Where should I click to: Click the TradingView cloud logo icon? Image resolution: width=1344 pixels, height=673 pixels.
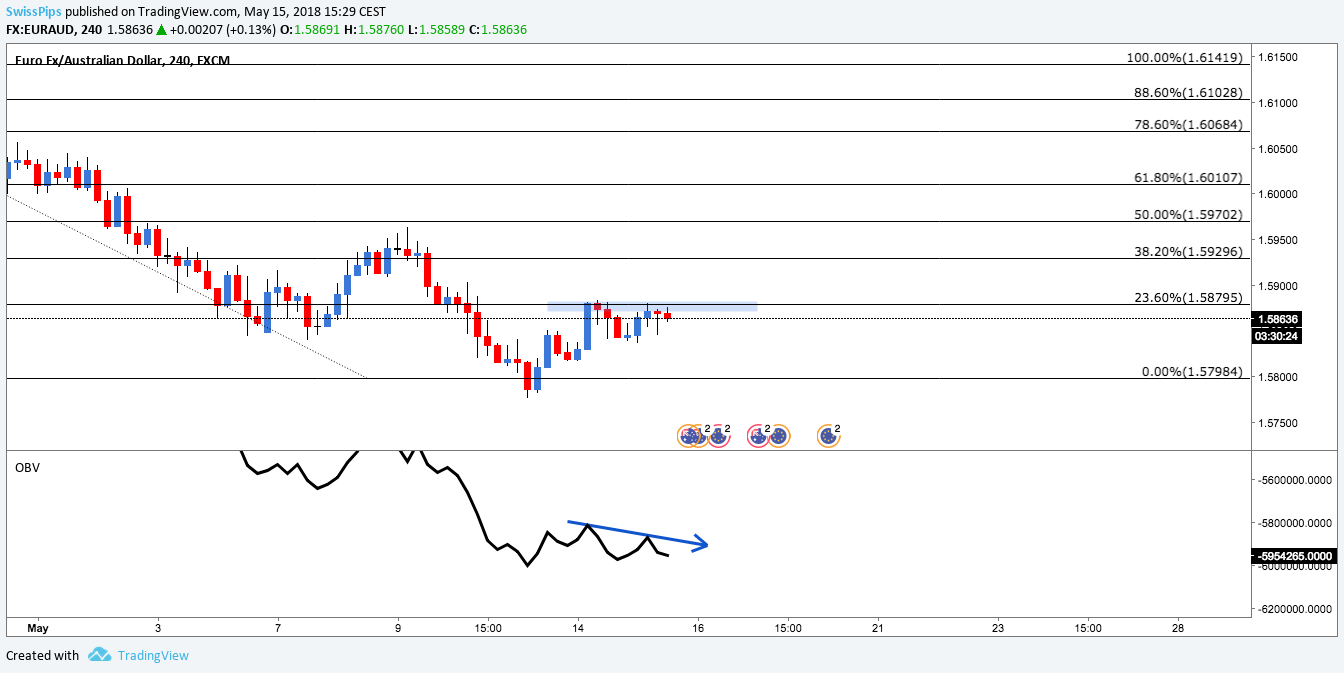click(x=99, y=655)
